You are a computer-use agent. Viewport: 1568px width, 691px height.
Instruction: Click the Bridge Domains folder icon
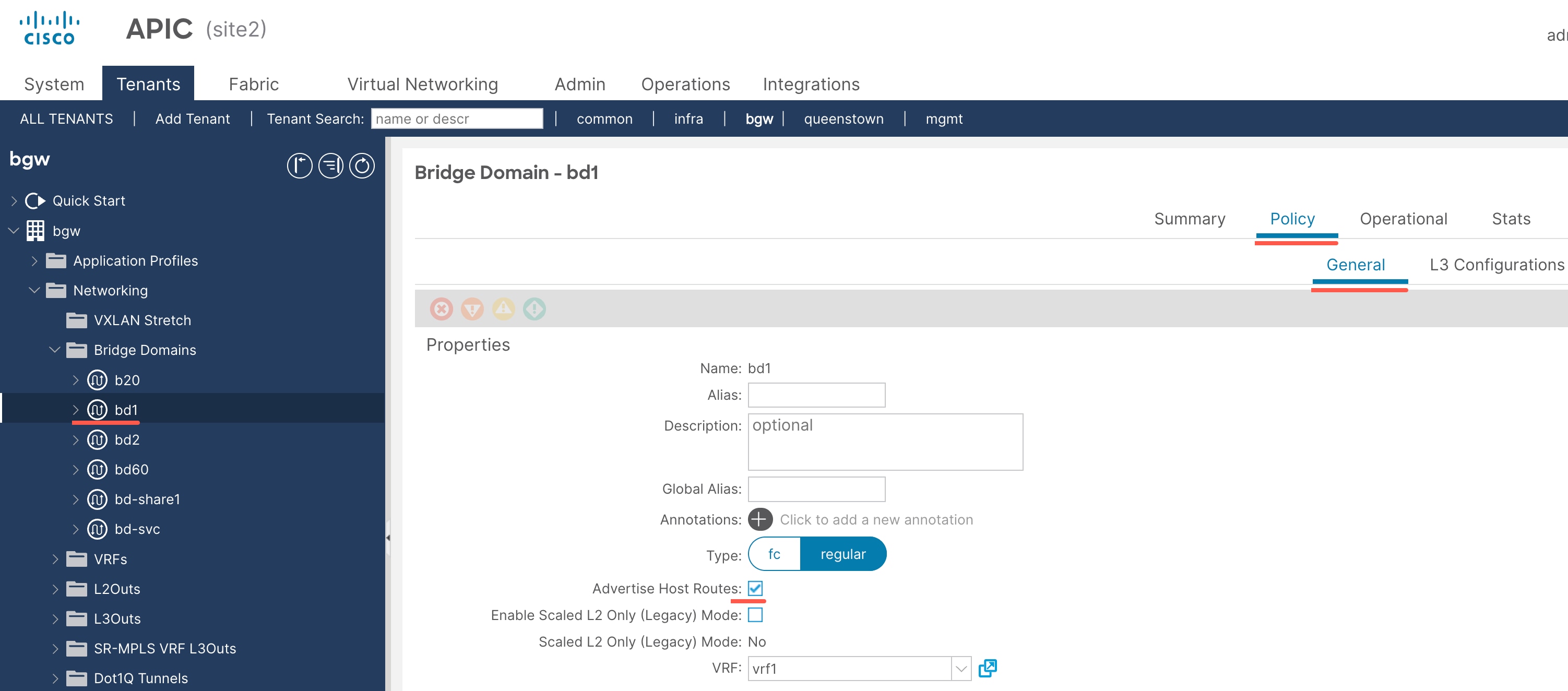(77, 350)
